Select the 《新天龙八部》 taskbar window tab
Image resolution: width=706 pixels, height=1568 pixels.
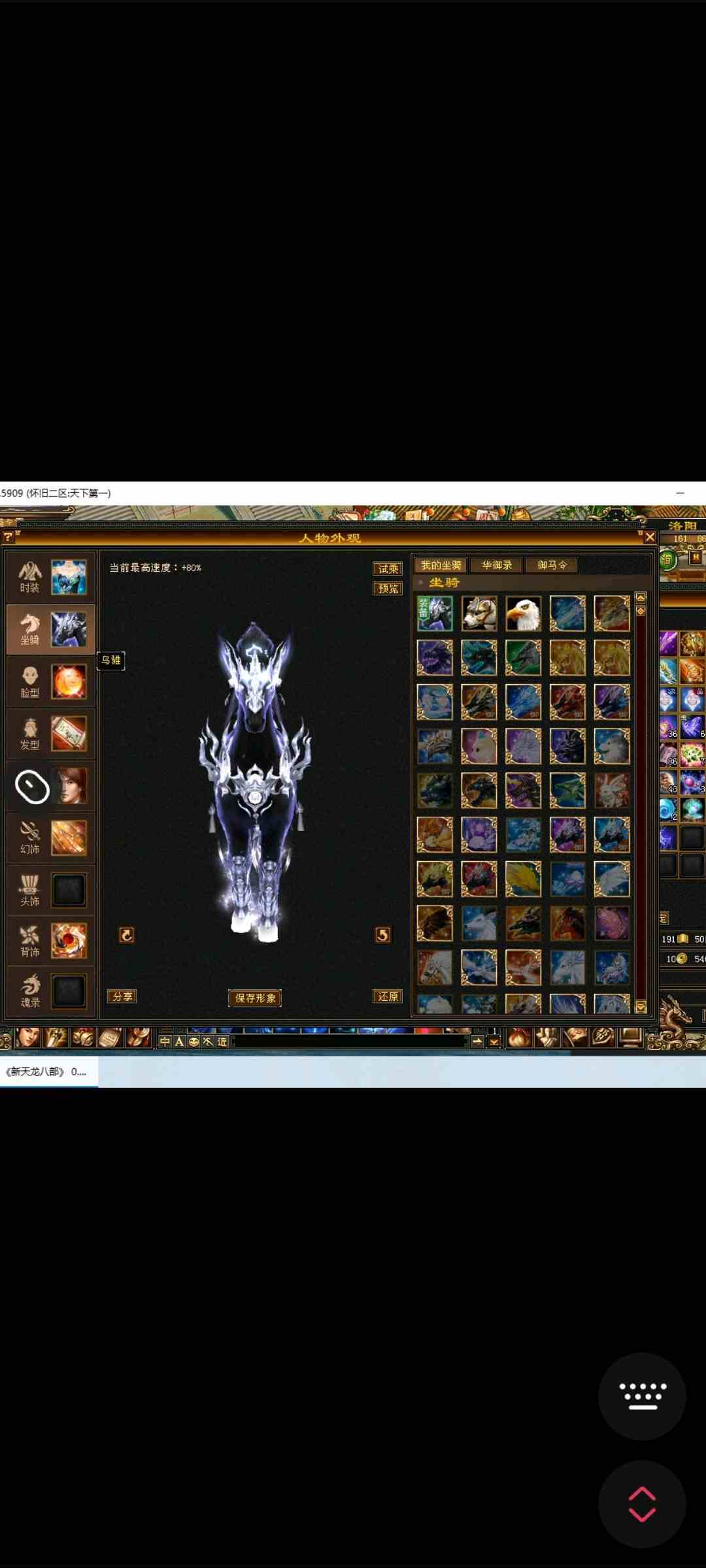tap(49, 1071)
